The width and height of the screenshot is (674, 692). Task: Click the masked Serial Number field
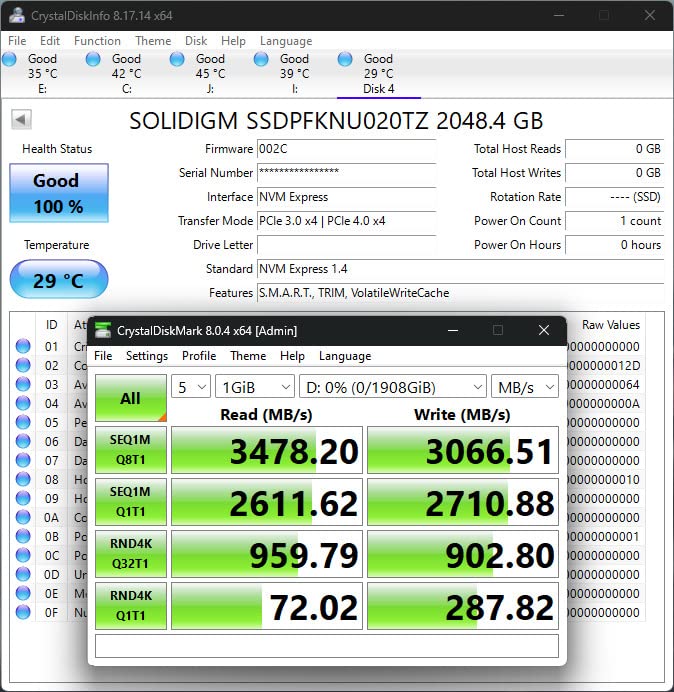(x=346, y=173)
